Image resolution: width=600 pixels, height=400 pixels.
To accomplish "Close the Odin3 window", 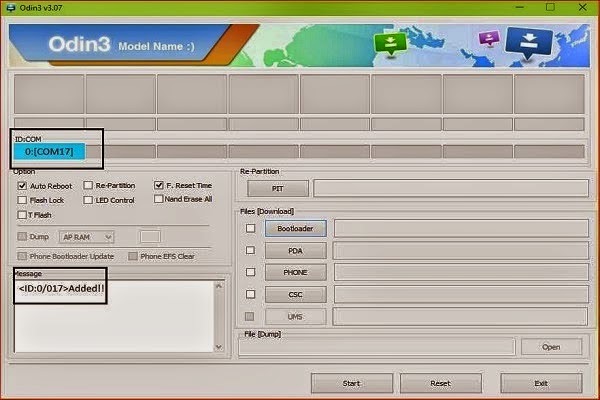I will pos(582,8).
